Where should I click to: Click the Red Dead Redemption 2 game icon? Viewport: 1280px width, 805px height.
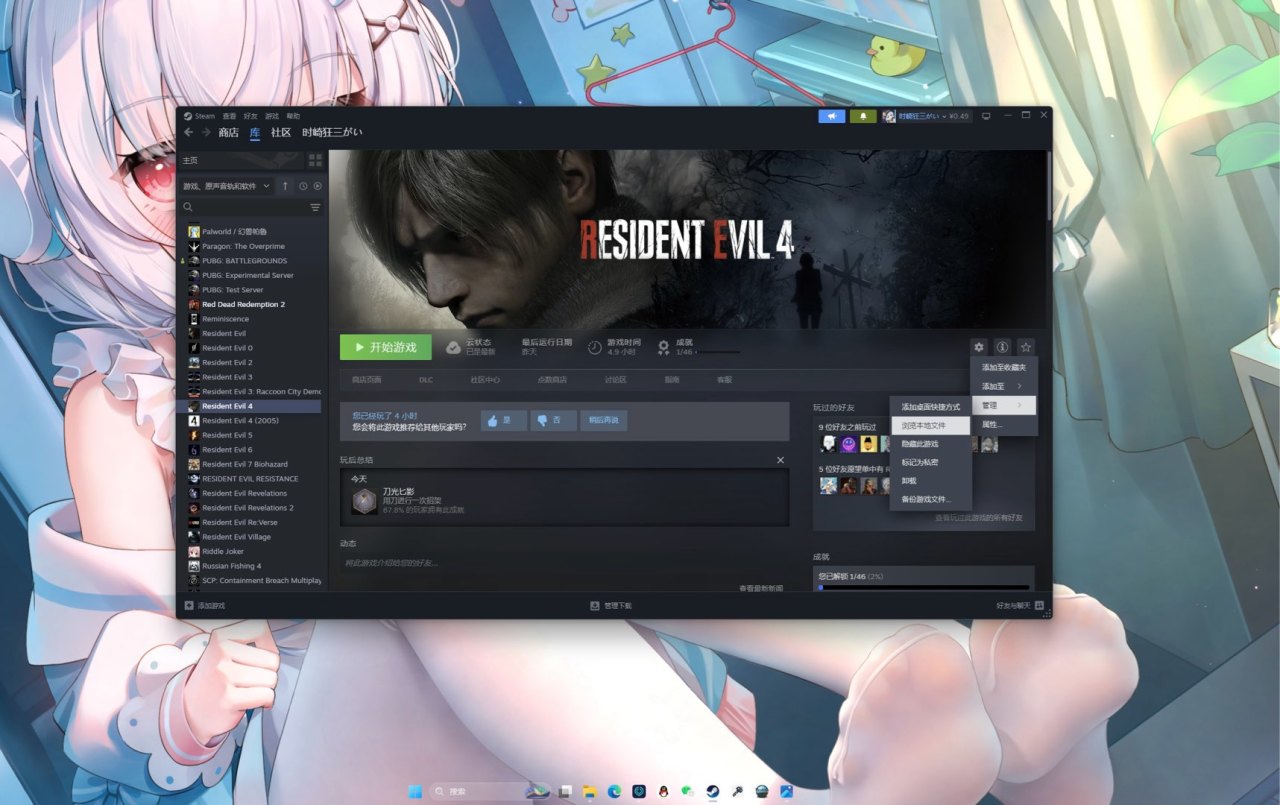(x=194, y=304)
